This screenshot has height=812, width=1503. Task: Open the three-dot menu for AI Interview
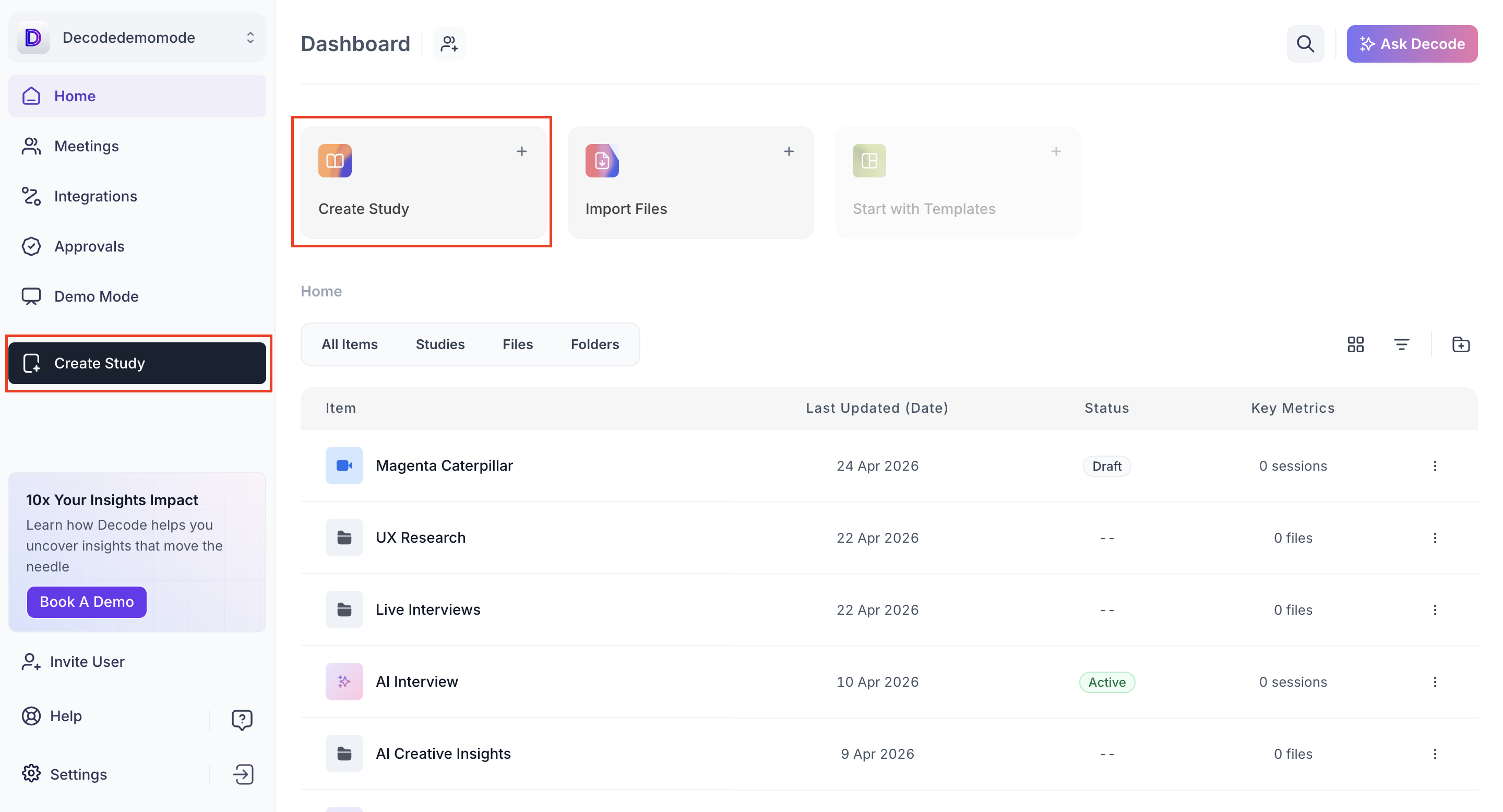coord(1435,682)
